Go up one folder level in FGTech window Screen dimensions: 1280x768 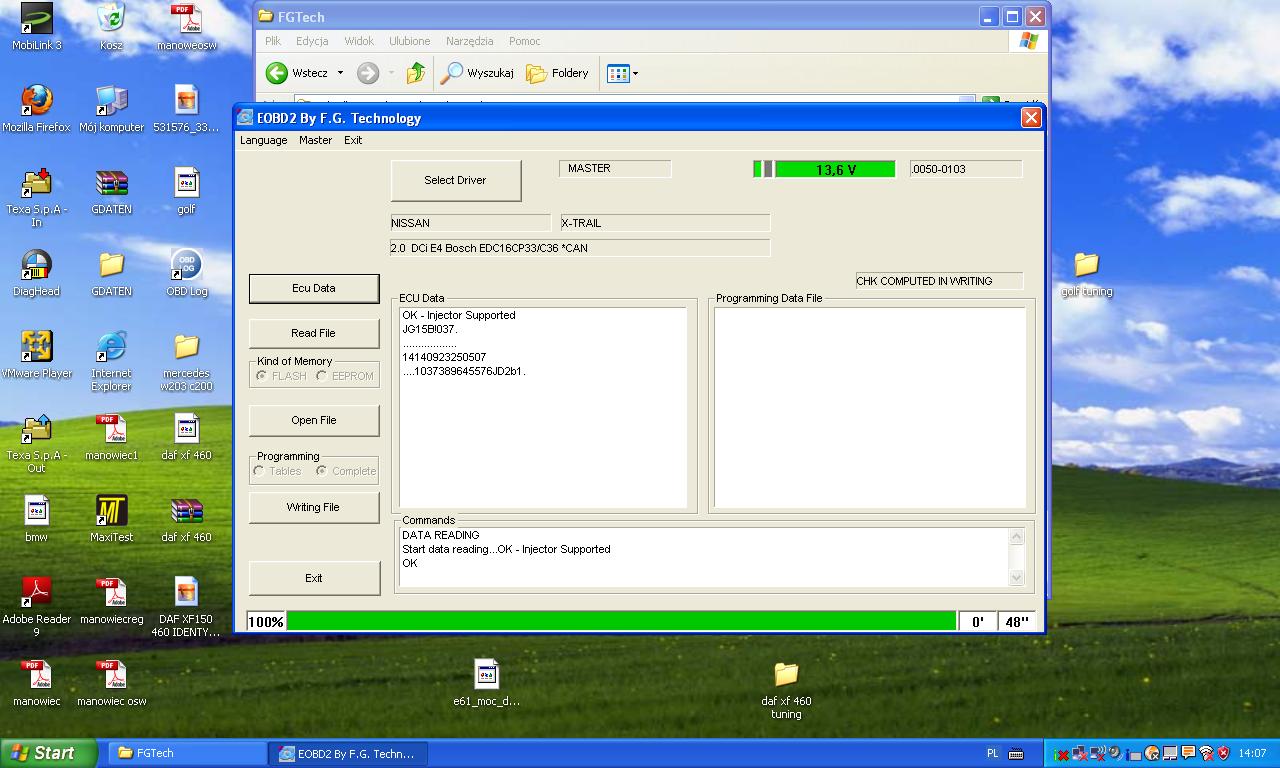[416, 73]
